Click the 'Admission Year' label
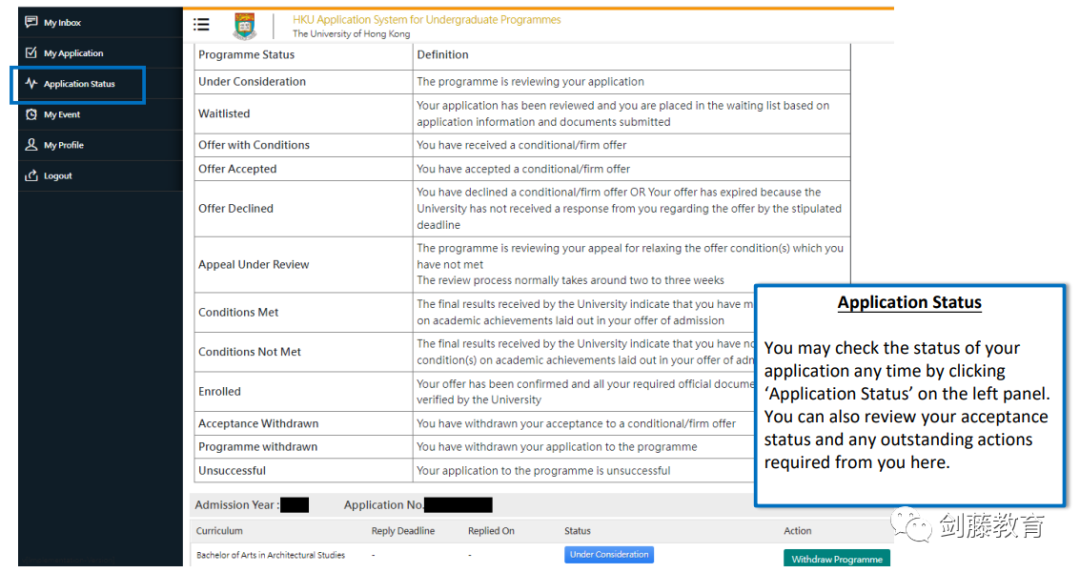This screenshot has width=1080, height=573. click(237, 505)
